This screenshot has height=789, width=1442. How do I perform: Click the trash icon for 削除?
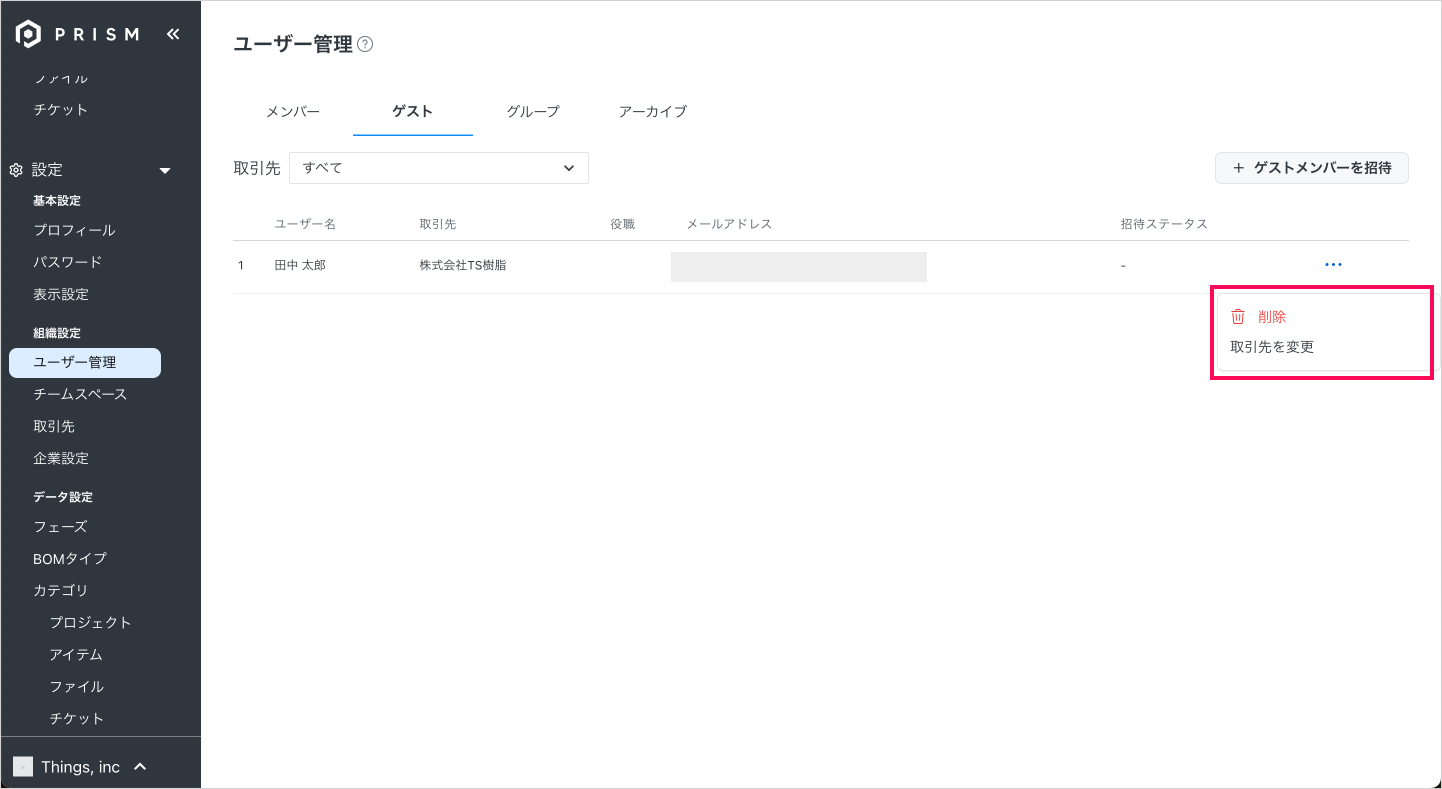tap(1238, 317)
